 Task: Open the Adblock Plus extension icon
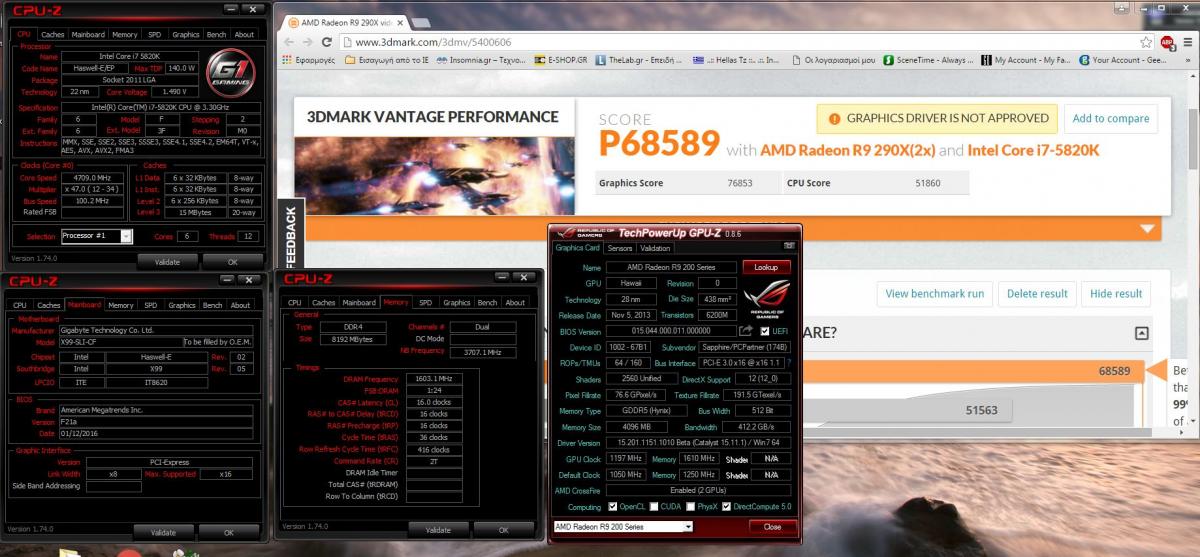pos(1166,42)
